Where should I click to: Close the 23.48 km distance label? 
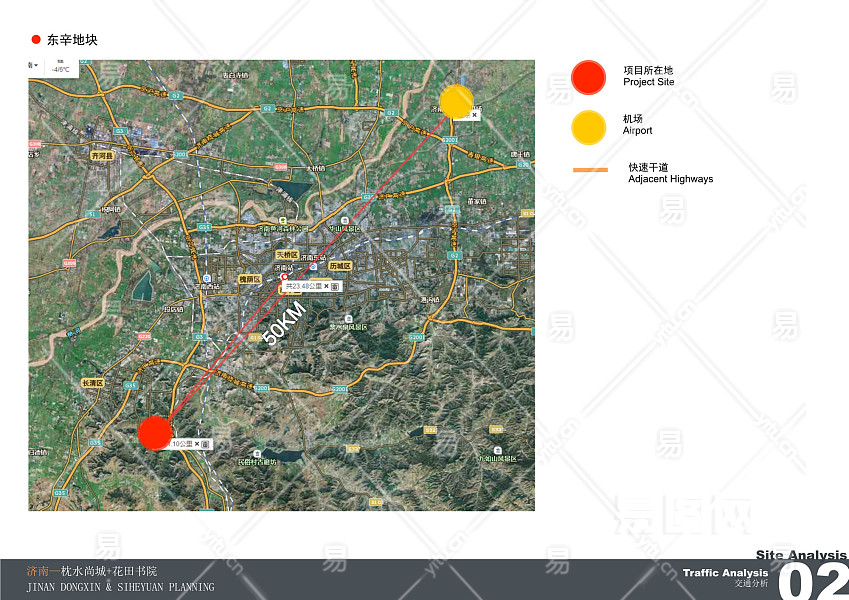pos(325,286)
